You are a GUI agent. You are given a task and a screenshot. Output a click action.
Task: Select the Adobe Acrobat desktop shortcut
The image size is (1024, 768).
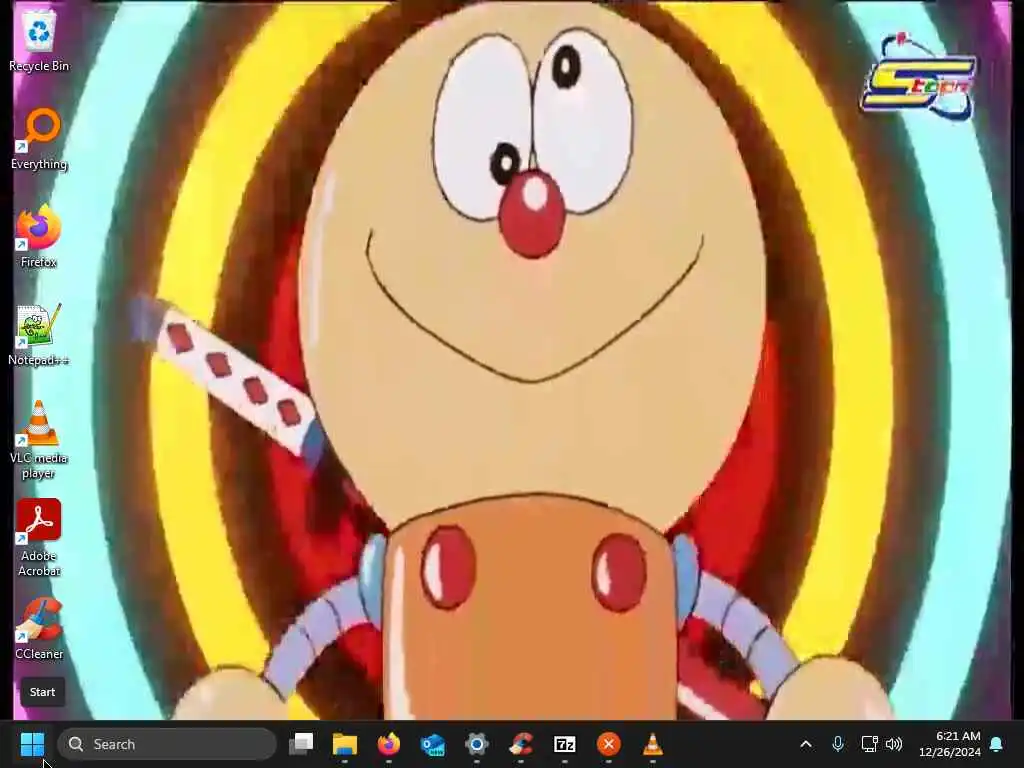(39, 538)
